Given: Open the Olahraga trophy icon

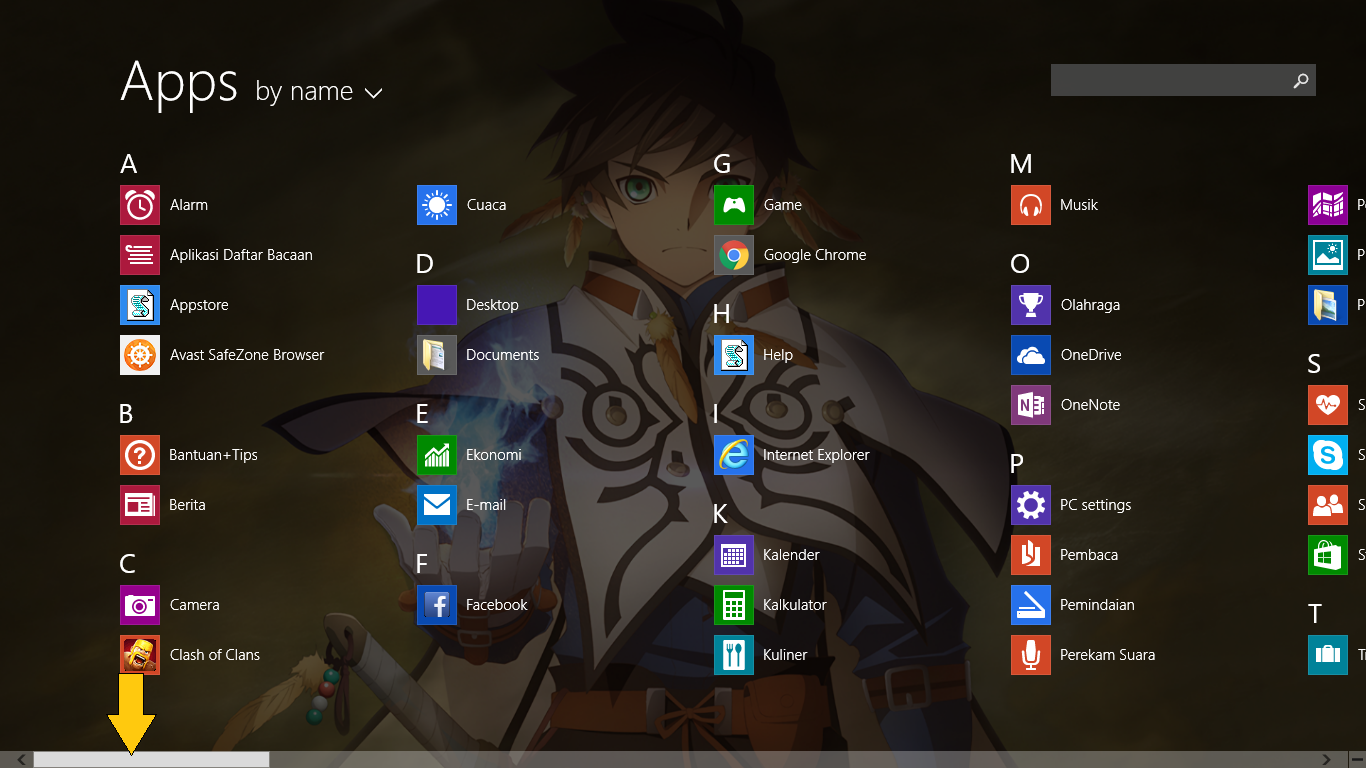Looking at the screenshot, I should click(1031, 305).
